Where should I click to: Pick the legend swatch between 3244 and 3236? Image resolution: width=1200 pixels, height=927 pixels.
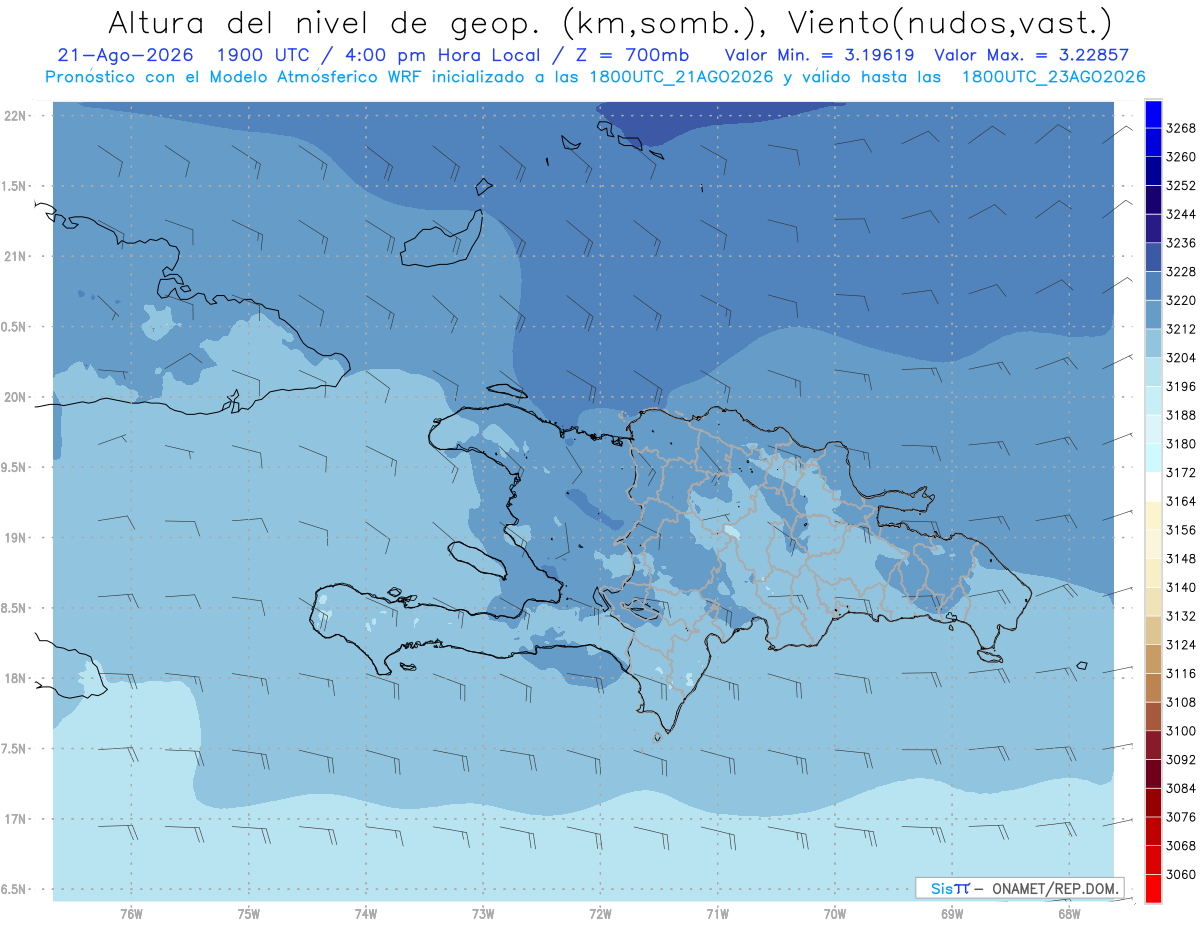tap(1152, 228)
